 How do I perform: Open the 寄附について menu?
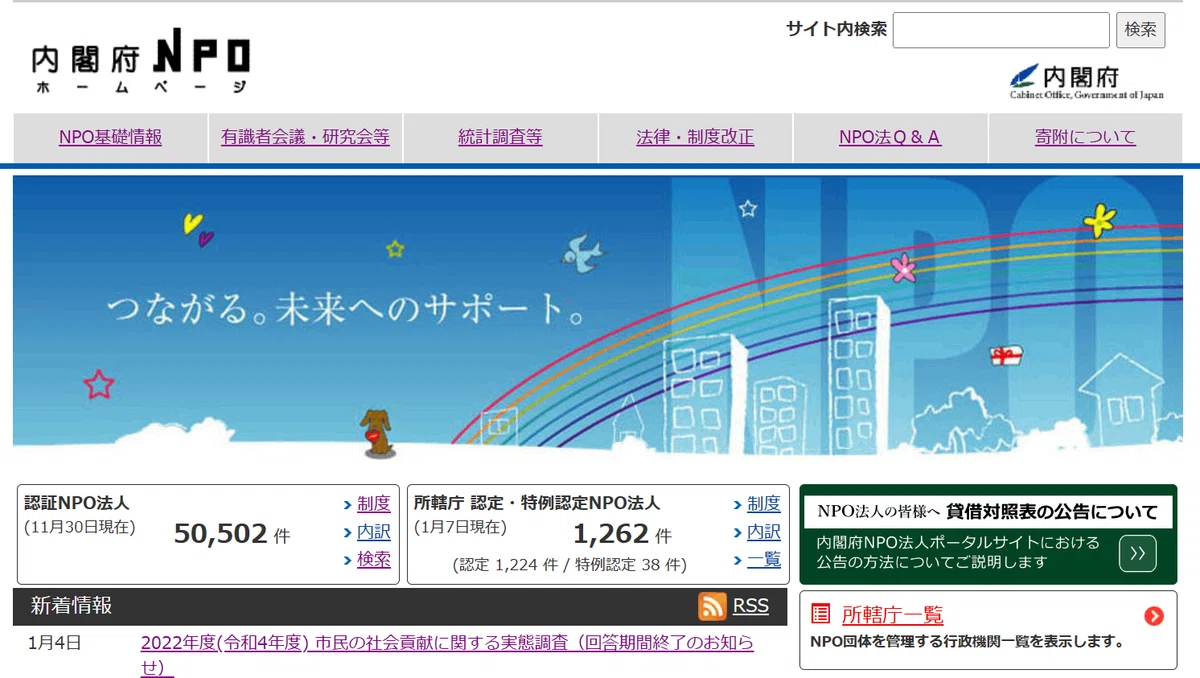click(1085, 138)
